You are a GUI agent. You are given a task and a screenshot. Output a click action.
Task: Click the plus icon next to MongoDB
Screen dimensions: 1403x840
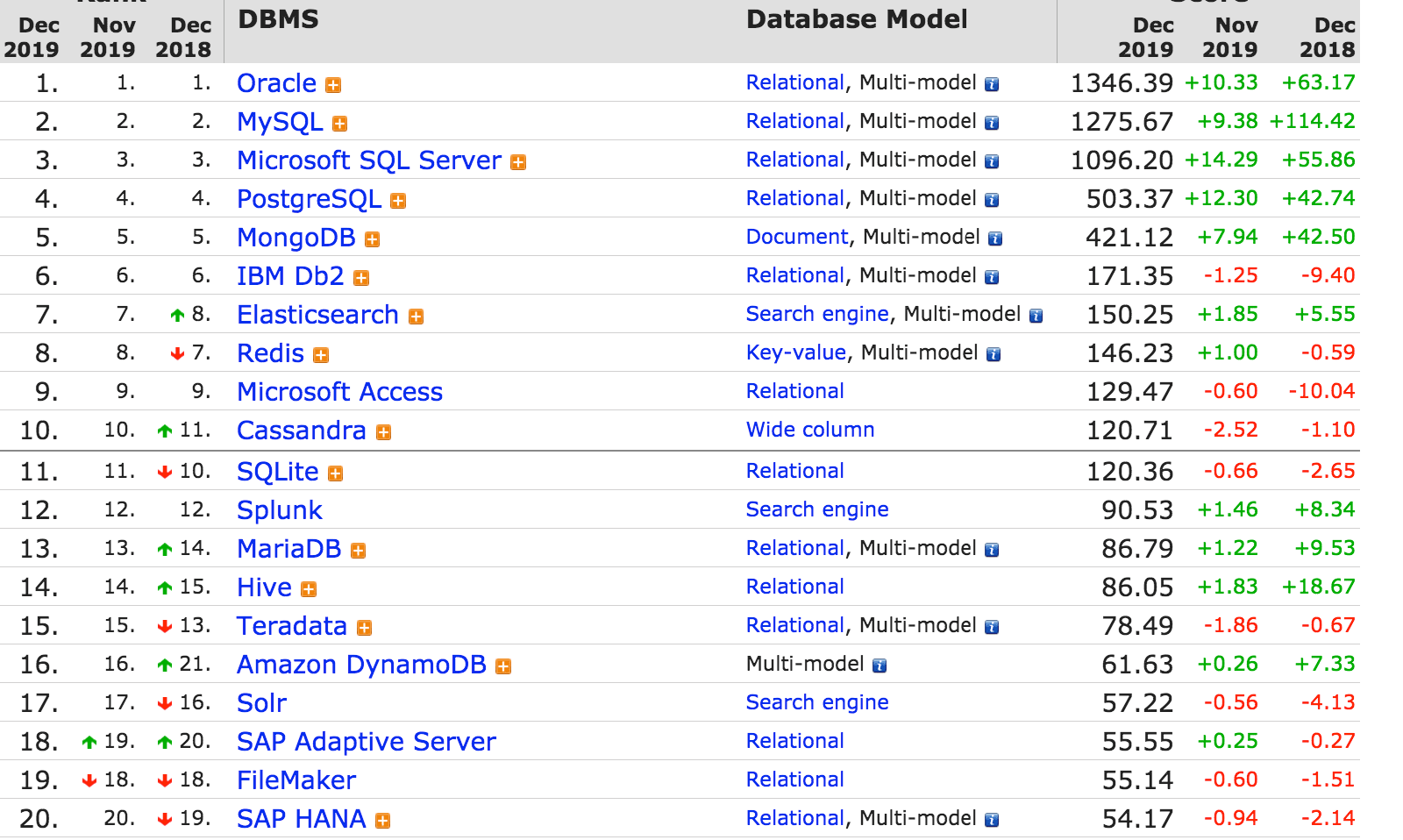tap(373, 239)
